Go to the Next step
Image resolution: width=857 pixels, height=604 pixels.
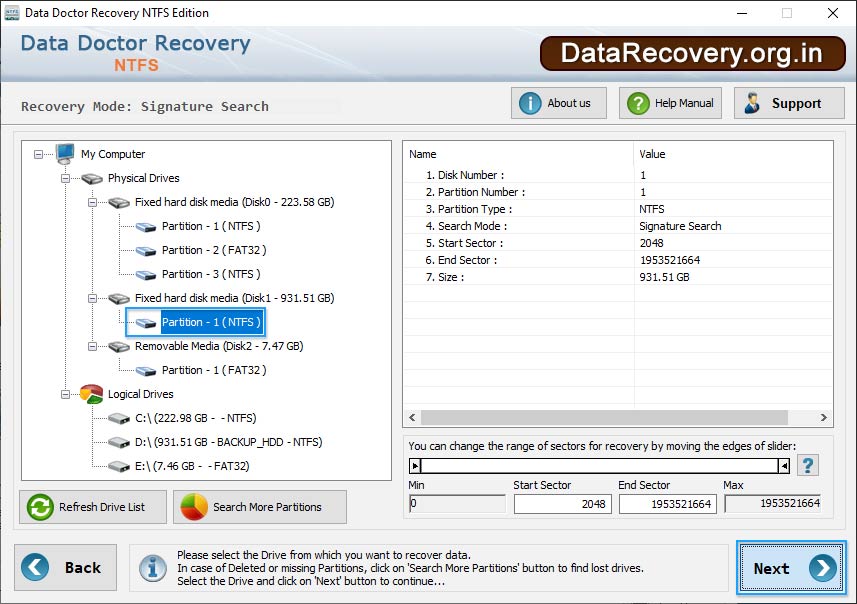tap(791, 568)
